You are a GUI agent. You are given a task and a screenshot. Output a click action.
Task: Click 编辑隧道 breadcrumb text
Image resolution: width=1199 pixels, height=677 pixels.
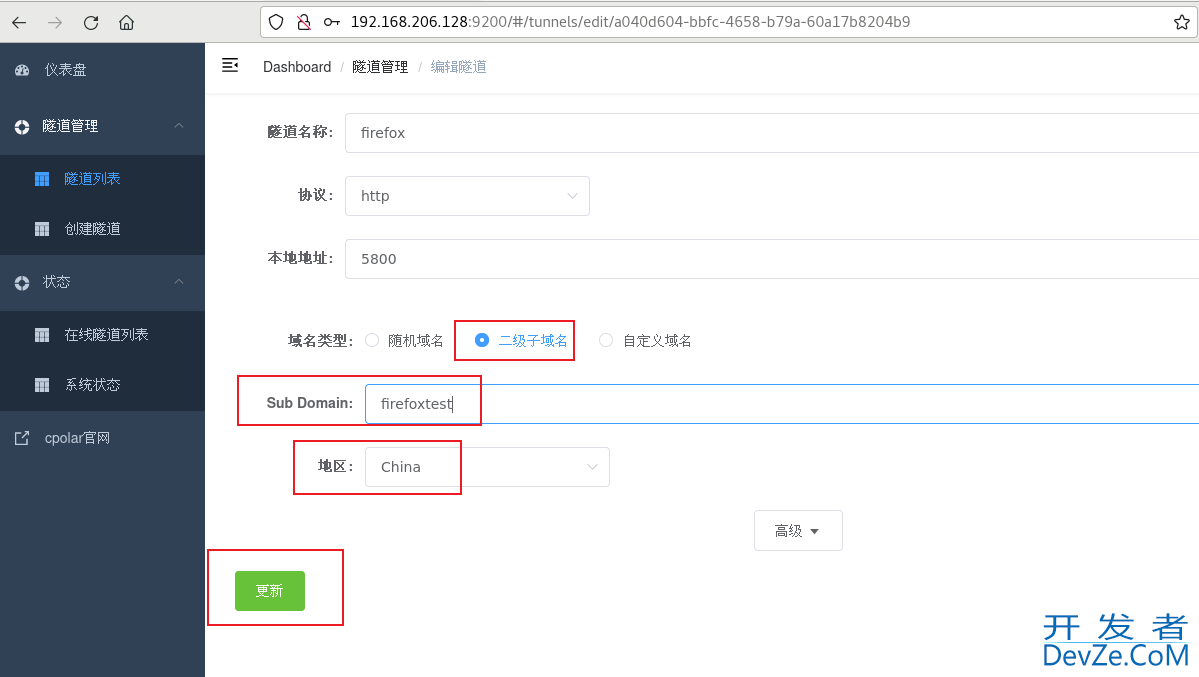click(458, 67)
